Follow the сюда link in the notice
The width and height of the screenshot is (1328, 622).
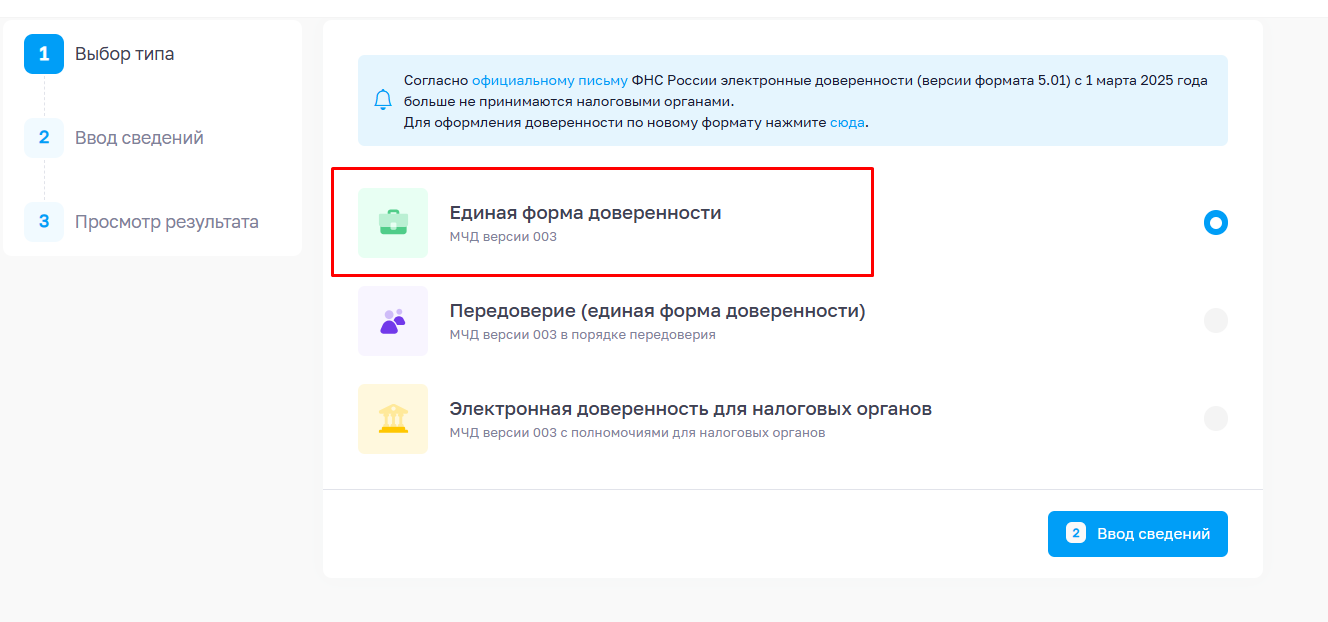click(x=846, y=123)
